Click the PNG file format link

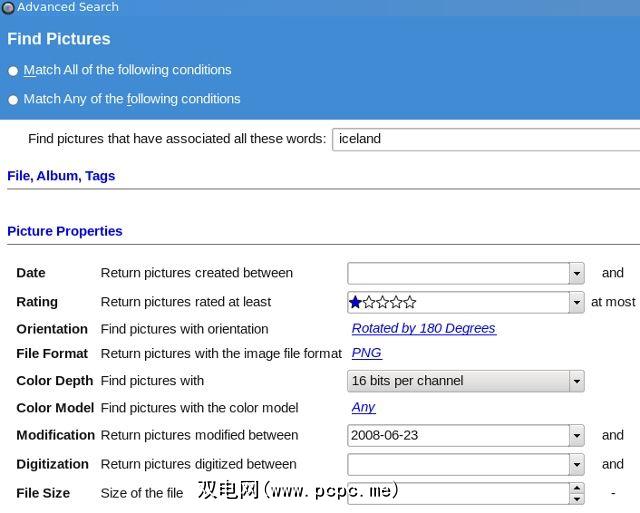[x=366, y=353]
